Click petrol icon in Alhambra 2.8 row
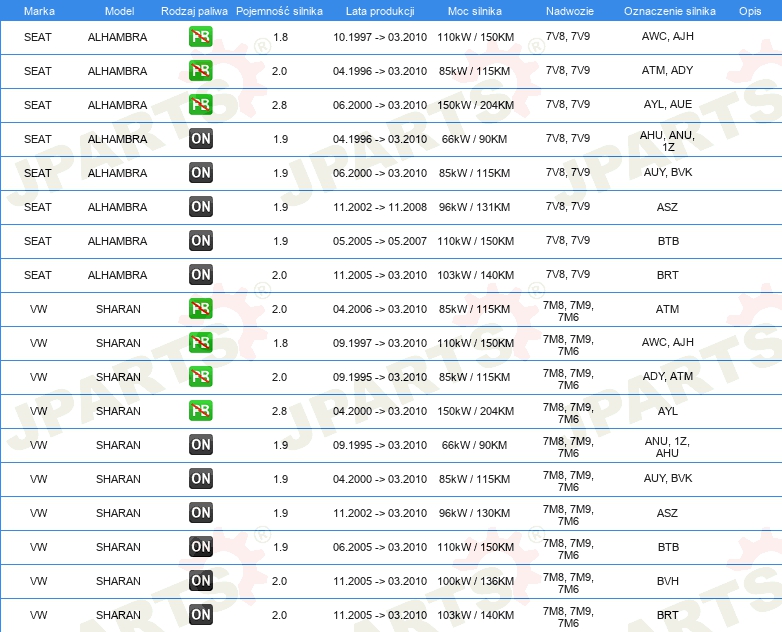The width and height of the screenshot is (782, 632). pyautogui.click(x=200, y=105)
